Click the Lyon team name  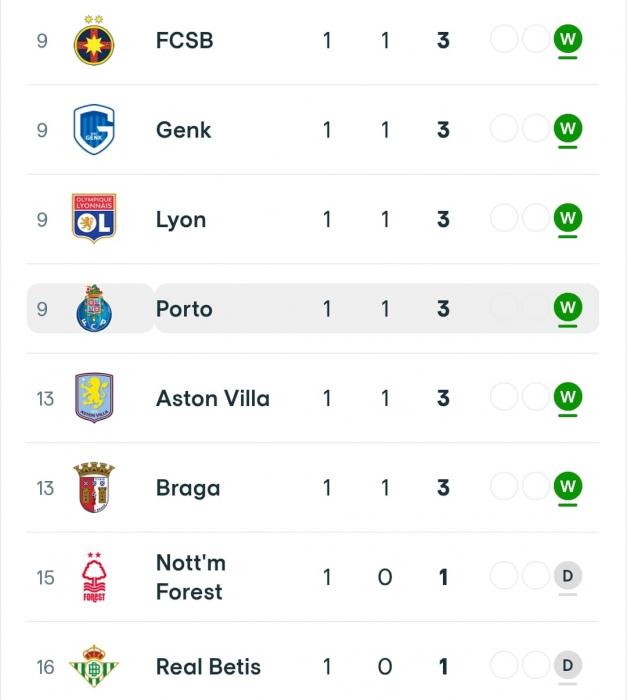[x=181, y=220]
